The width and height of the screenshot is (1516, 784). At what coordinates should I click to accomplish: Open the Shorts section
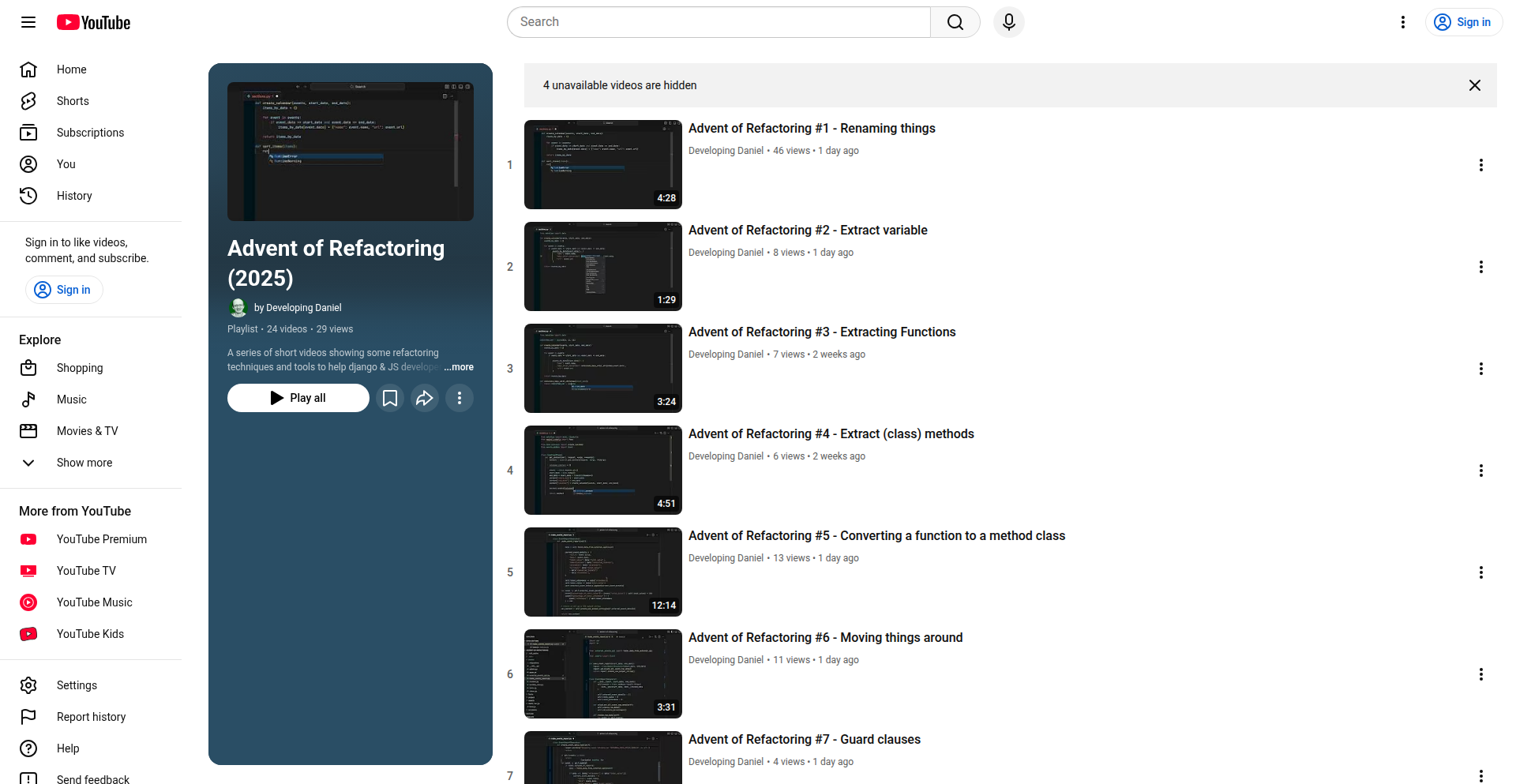(73, 101)
